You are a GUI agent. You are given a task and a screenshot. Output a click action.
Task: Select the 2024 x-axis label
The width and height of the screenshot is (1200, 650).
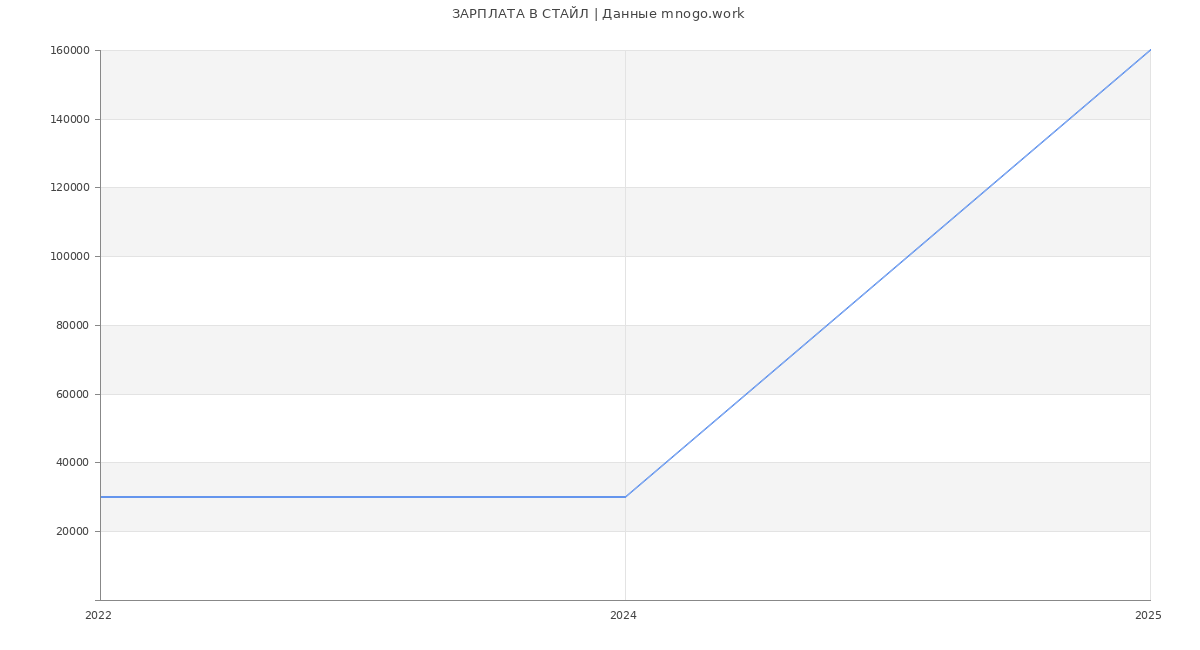[623, 616]
